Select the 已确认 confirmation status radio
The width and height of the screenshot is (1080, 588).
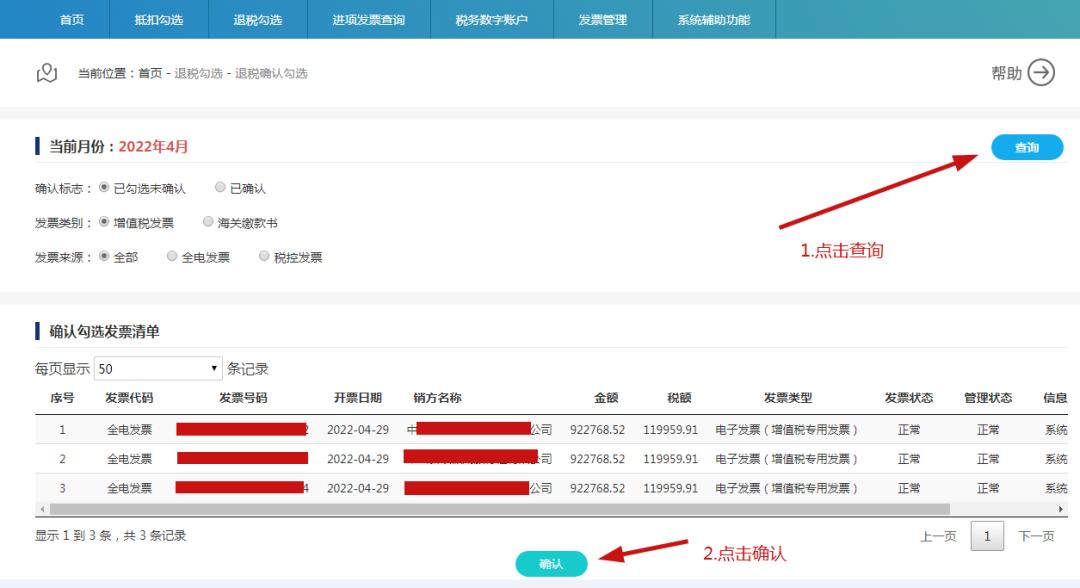220,188
